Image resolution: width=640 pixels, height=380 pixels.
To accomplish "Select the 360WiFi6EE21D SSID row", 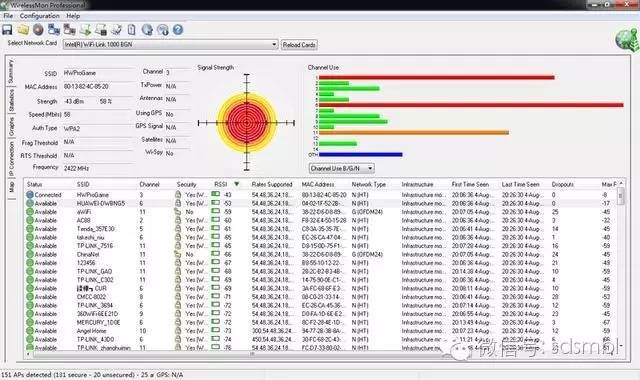I will click(x=97, y=314).
